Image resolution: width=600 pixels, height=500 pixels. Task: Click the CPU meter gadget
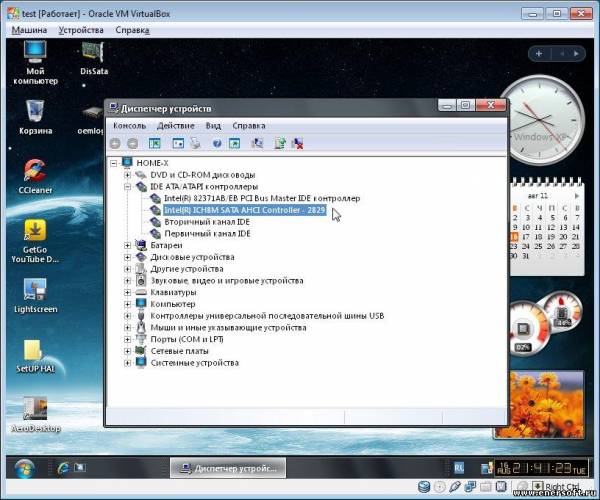pos(543,325)
